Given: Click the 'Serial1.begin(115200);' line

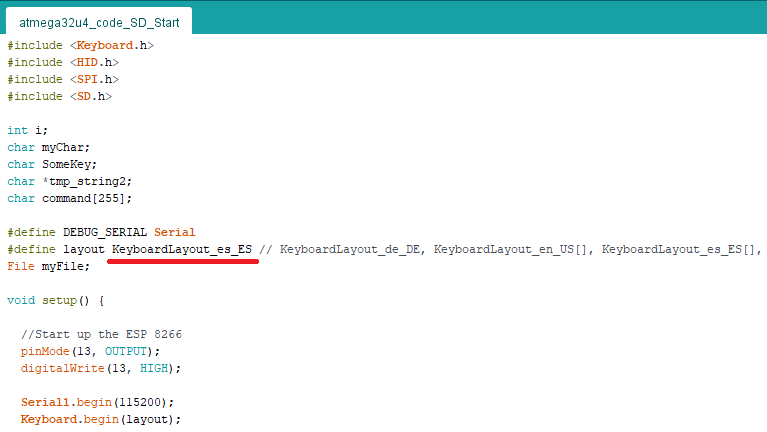Looking at the screenshot, I should [x=97, y=402].
